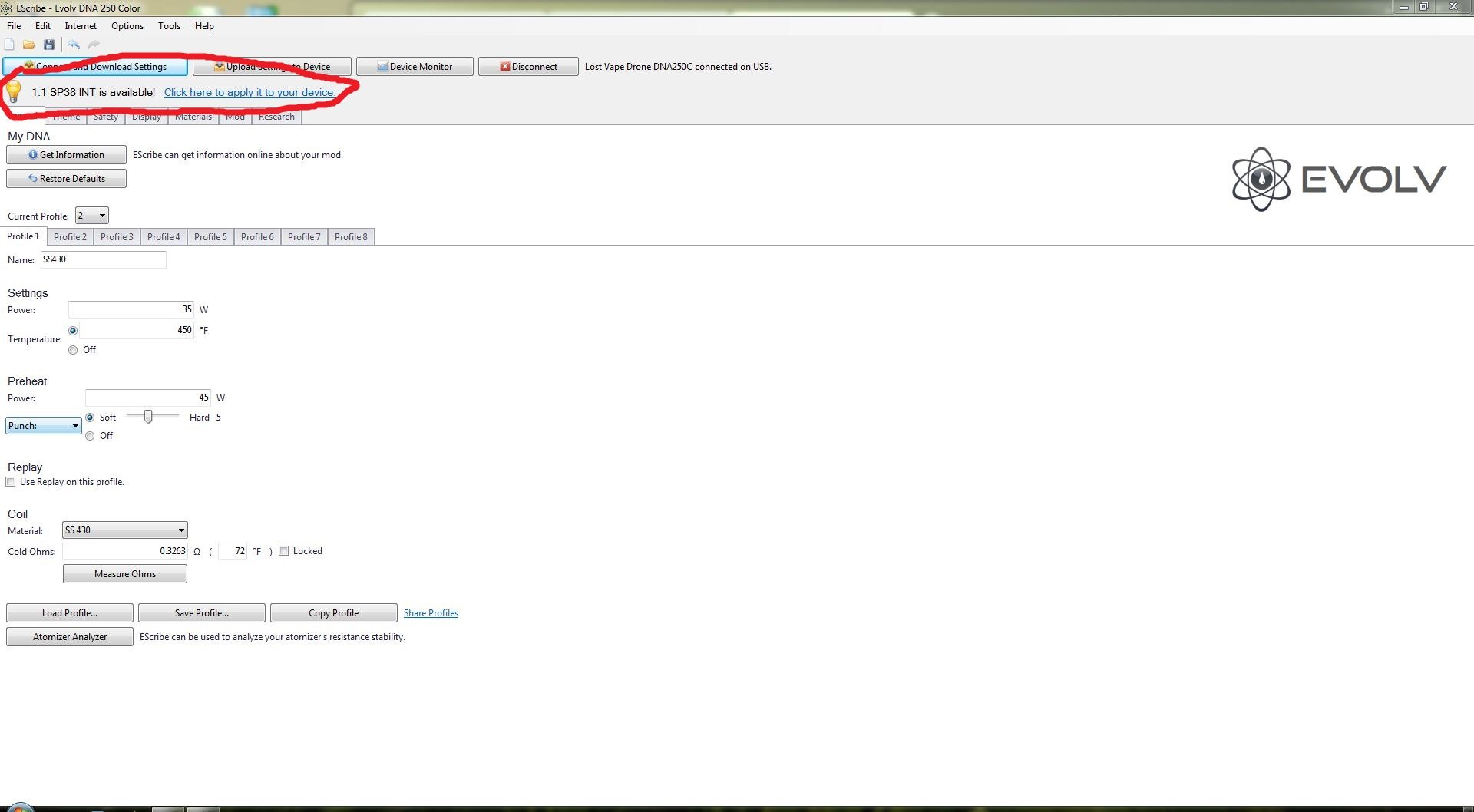
Task: Click the Disconnect button with red X
Action: click(x=528, y=67)
